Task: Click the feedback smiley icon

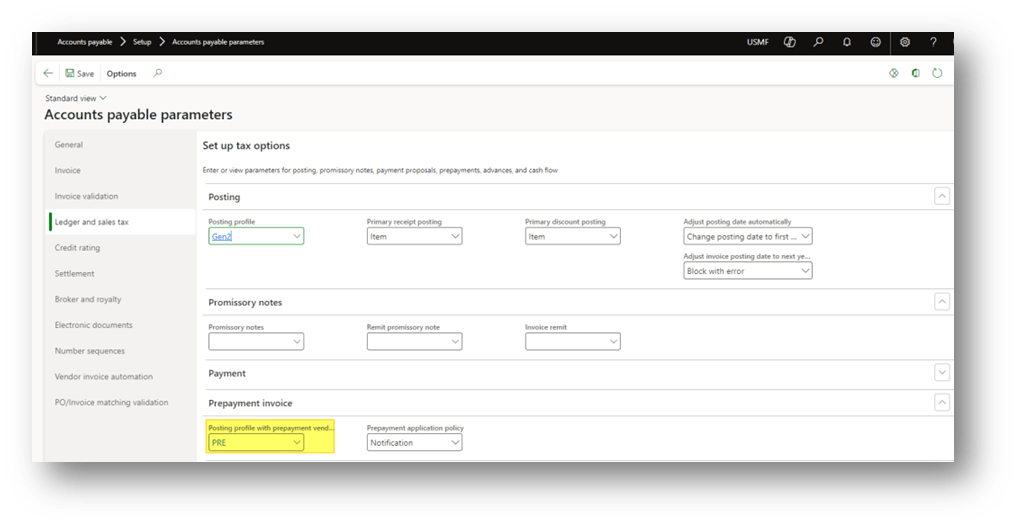Action: pos(876,42)
